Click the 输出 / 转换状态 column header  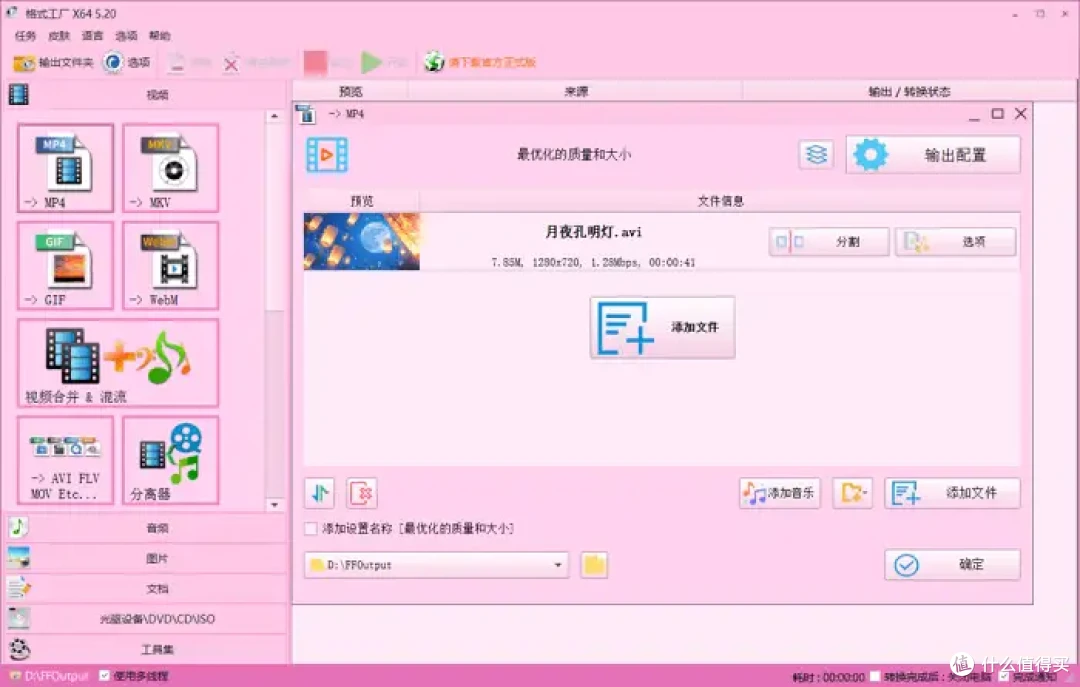(x=909, y=91)
